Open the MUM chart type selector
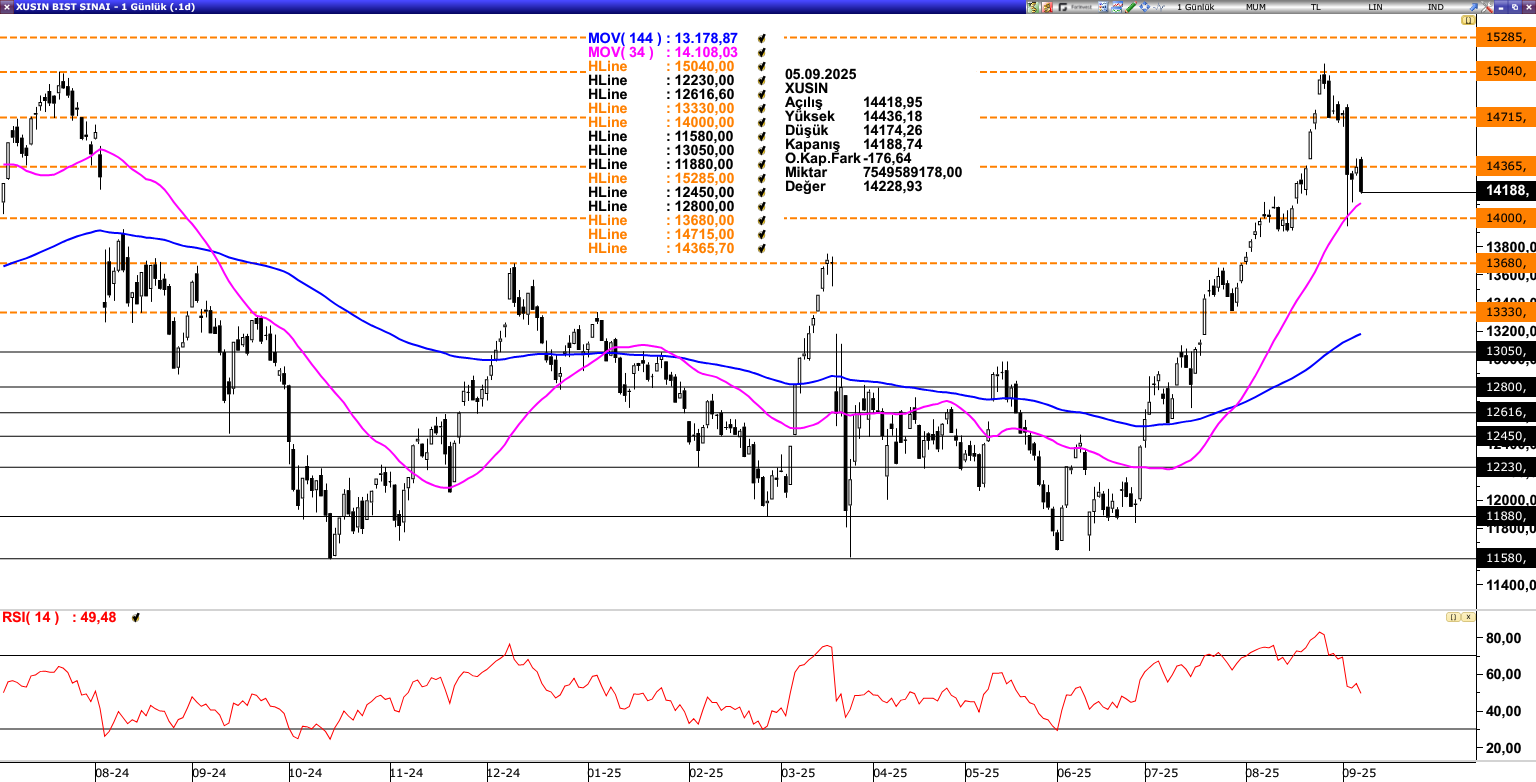Screen dimensions: 1536x782 (x=1255, y=7)
